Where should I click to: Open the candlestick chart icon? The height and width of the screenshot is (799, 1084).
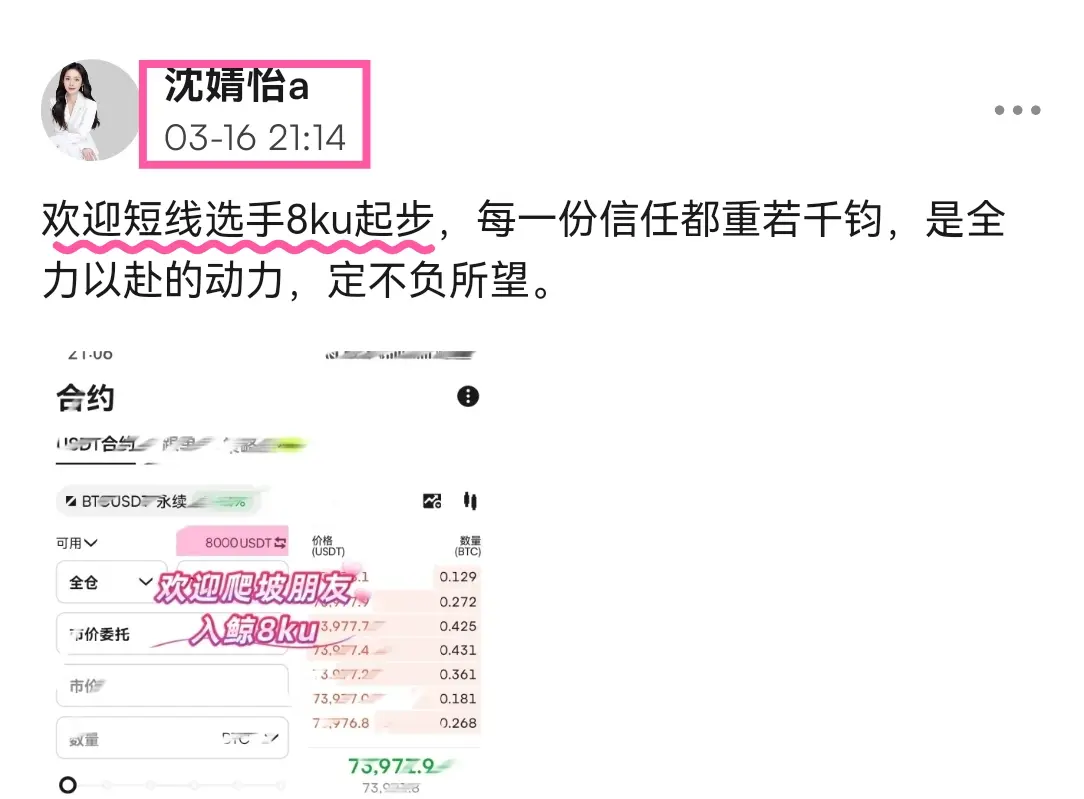tap(470, 500)
